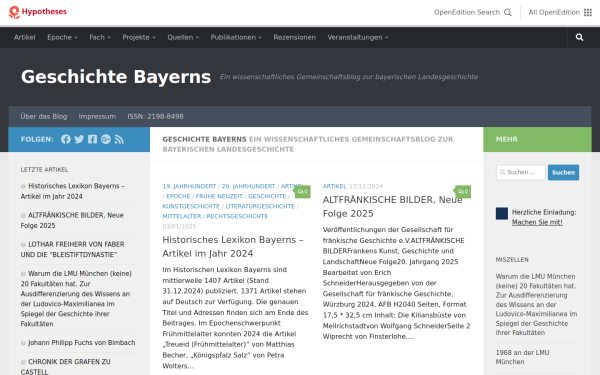Focus the Suchen search input field
Viewport: 600px width, 375px height.
(521, 172)
